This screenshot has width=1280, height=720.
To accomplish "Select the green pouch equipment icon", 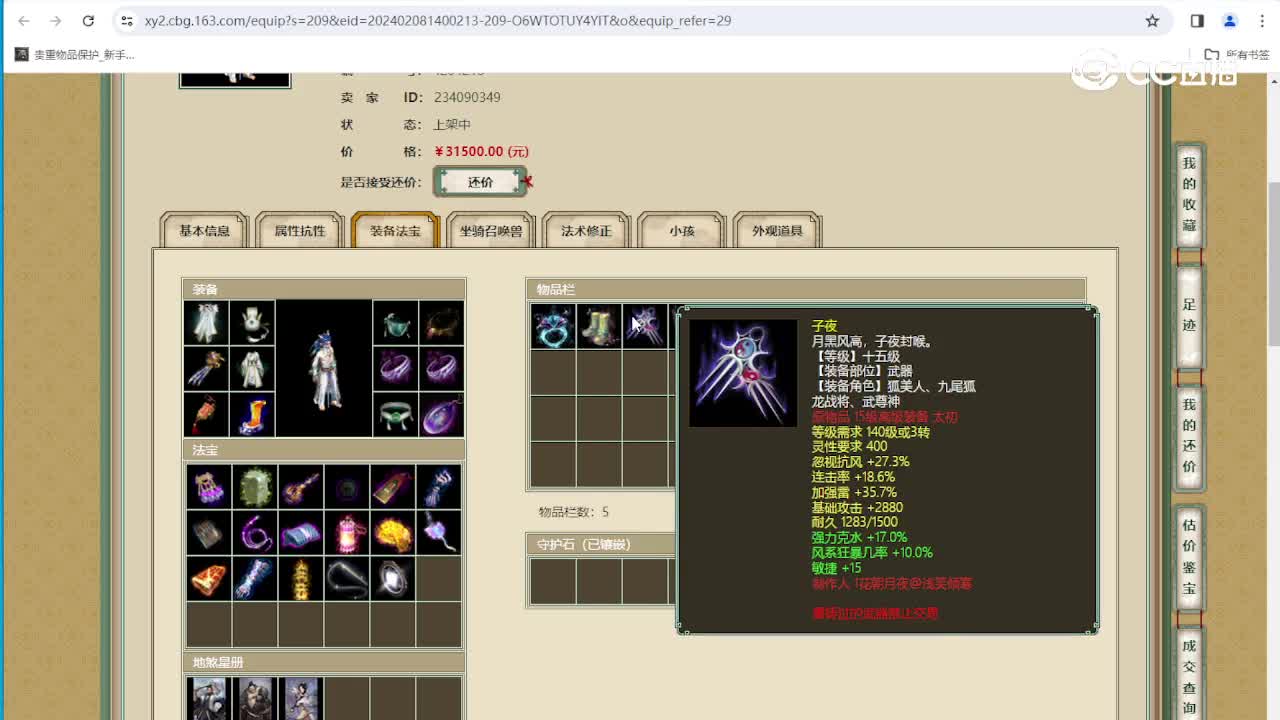I will (395, 323).
